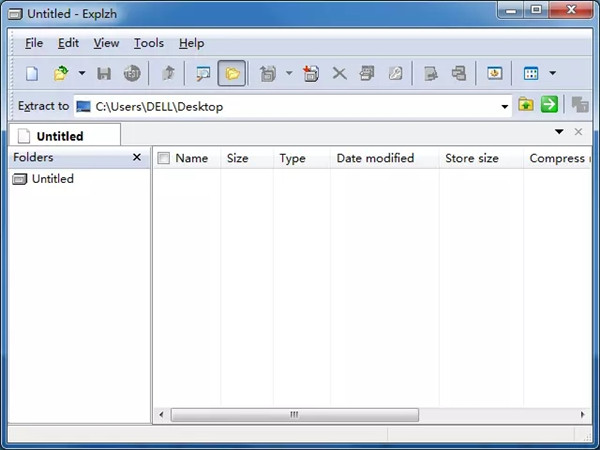Click the Find search toolbar icon
This screenshot has height=450, width=600.
[203, 73]
